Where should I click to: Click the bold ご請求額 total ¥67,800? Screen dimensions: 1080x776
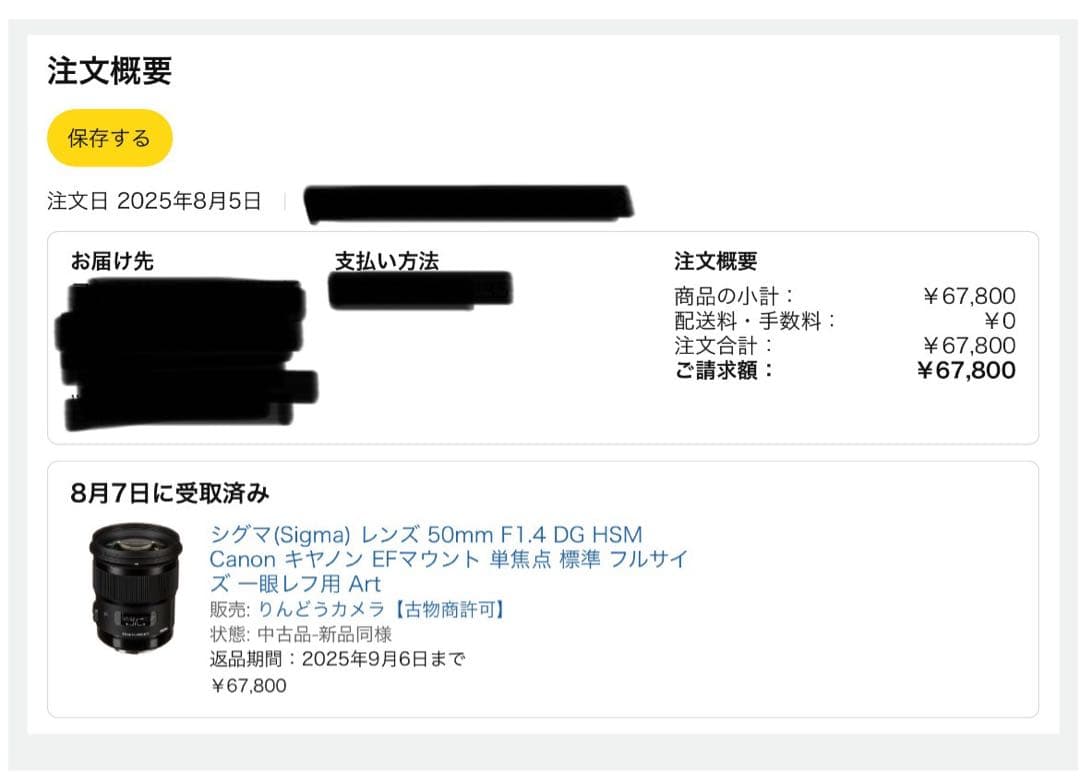click(966, 370)
